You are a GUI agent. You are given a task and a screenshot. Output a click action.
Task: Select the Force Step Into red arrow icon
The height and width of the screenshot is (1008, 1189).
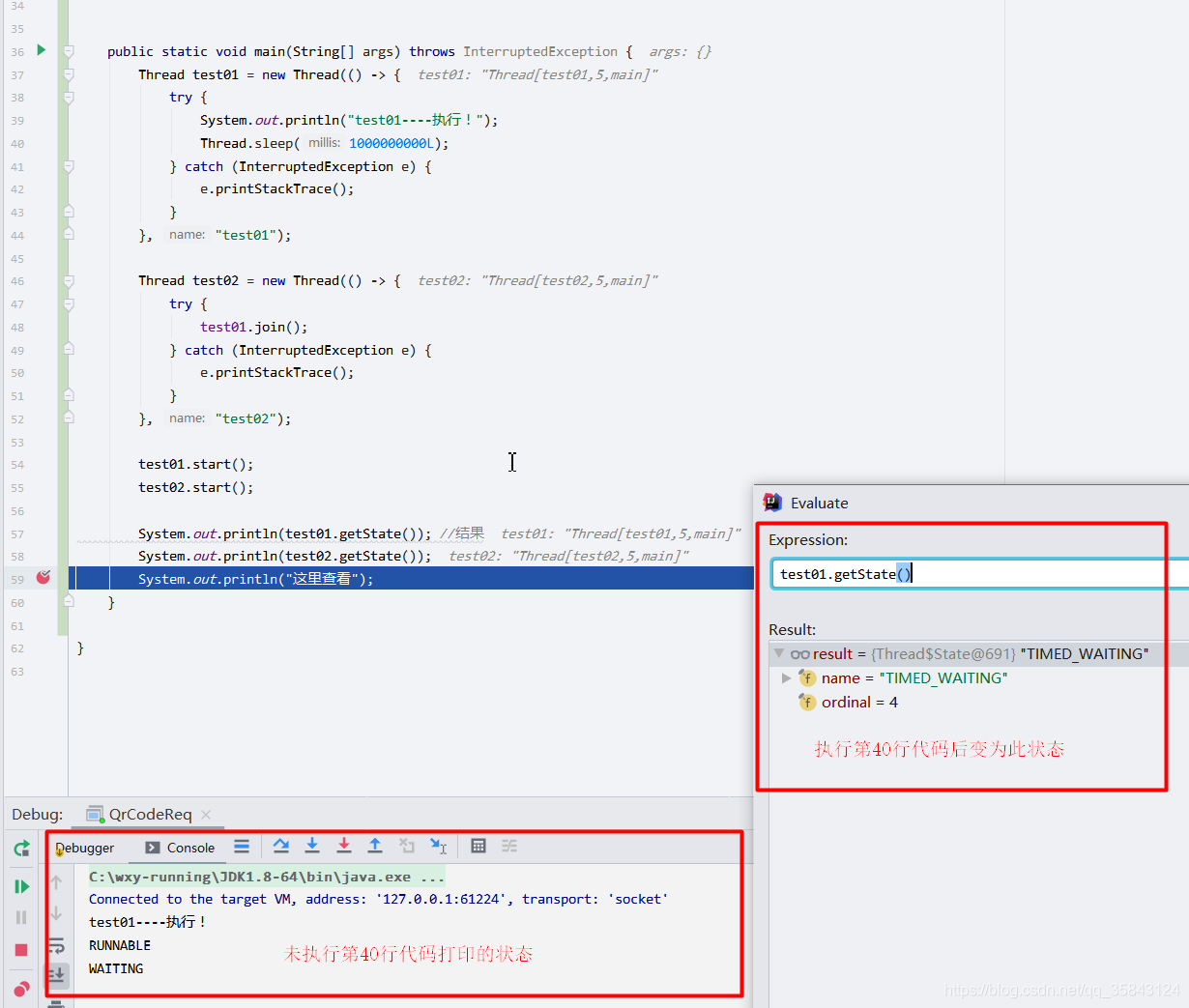tap(344, 846)
